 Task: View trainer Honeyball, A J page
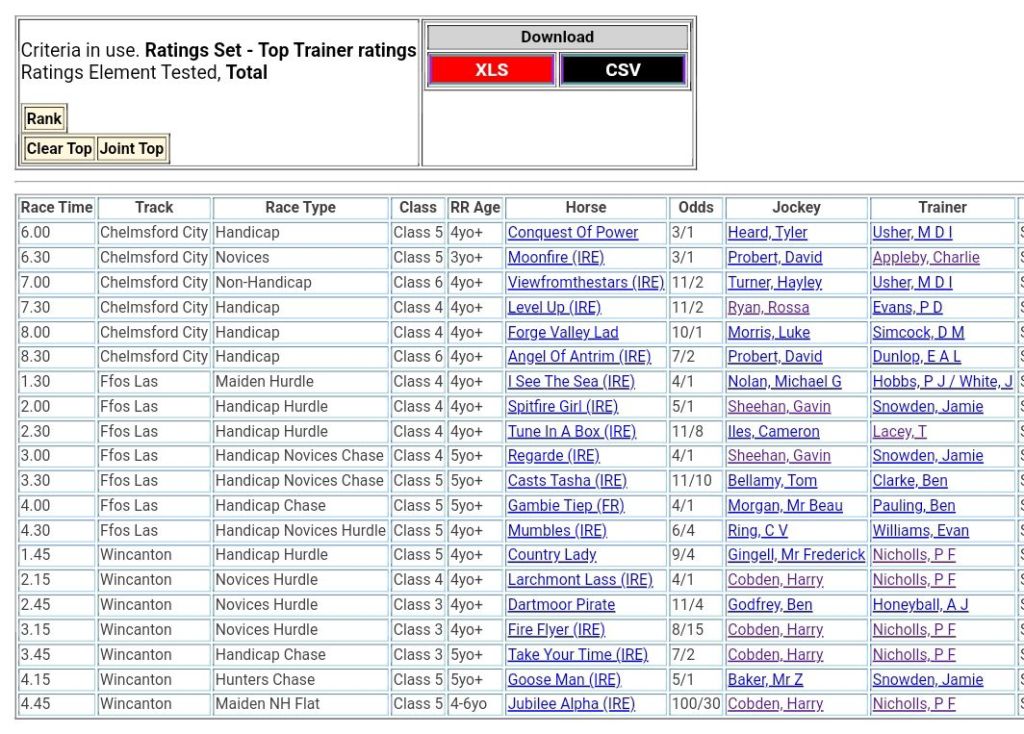point(920,605)
